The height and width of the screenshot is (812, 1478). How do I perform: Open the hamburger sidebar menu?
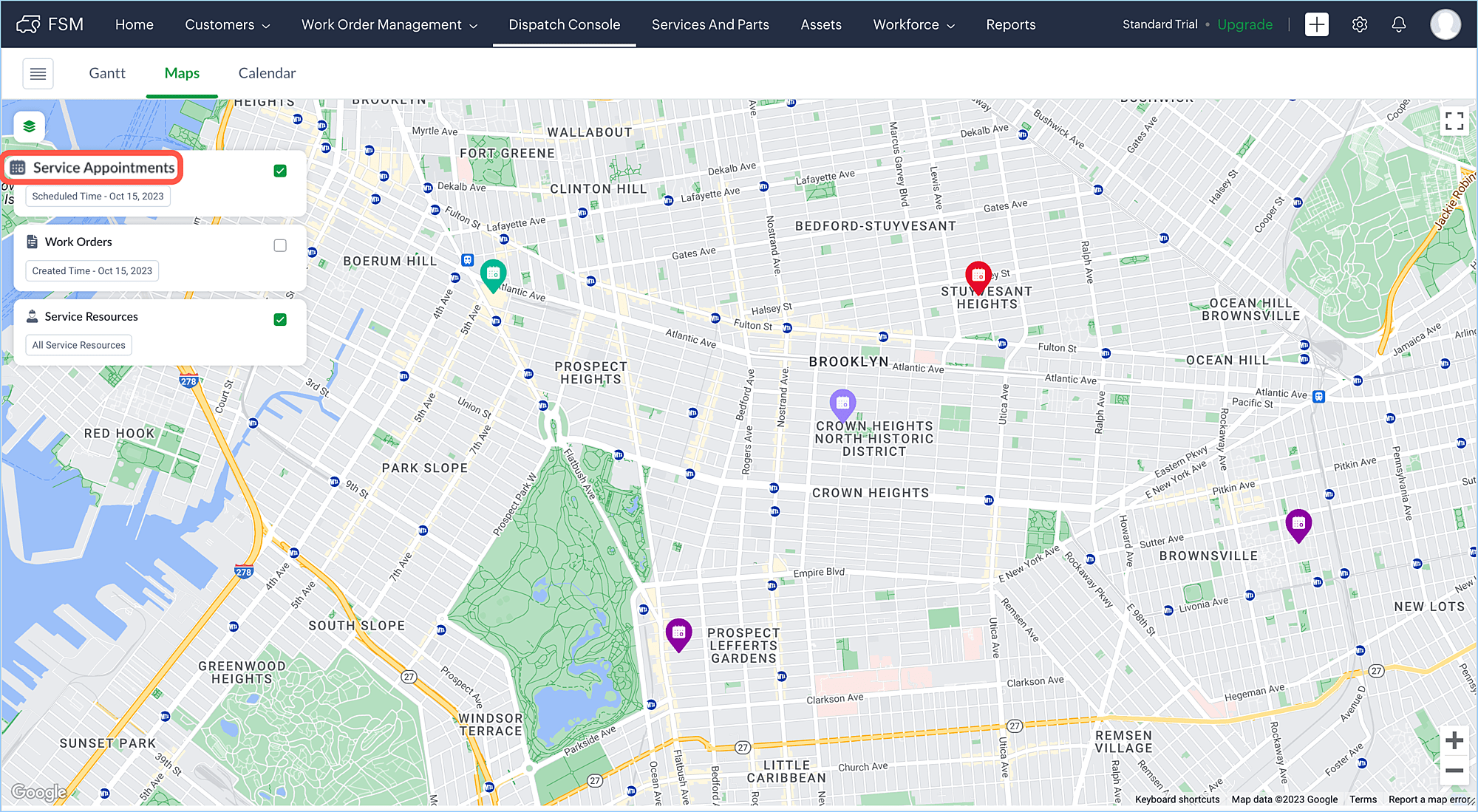pyautogui.click(x=38, y=73)
